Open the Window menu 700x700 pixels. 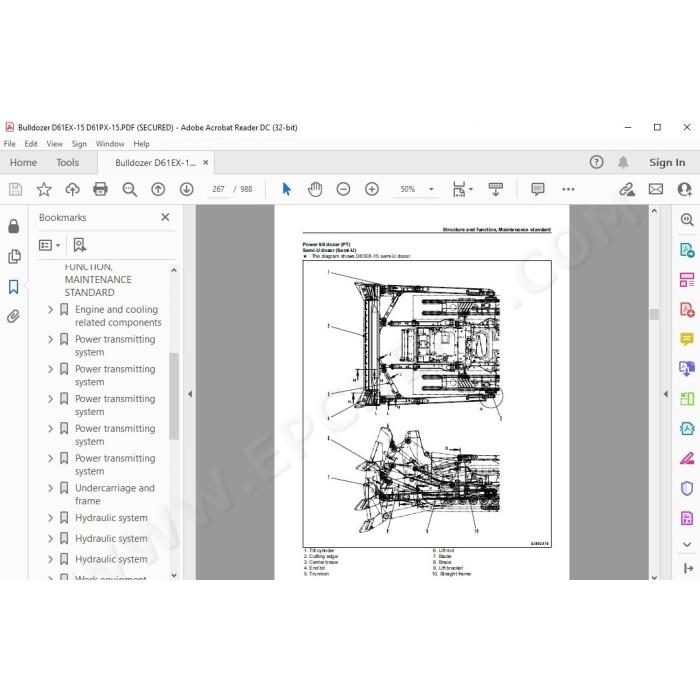(x=110, y=144)
